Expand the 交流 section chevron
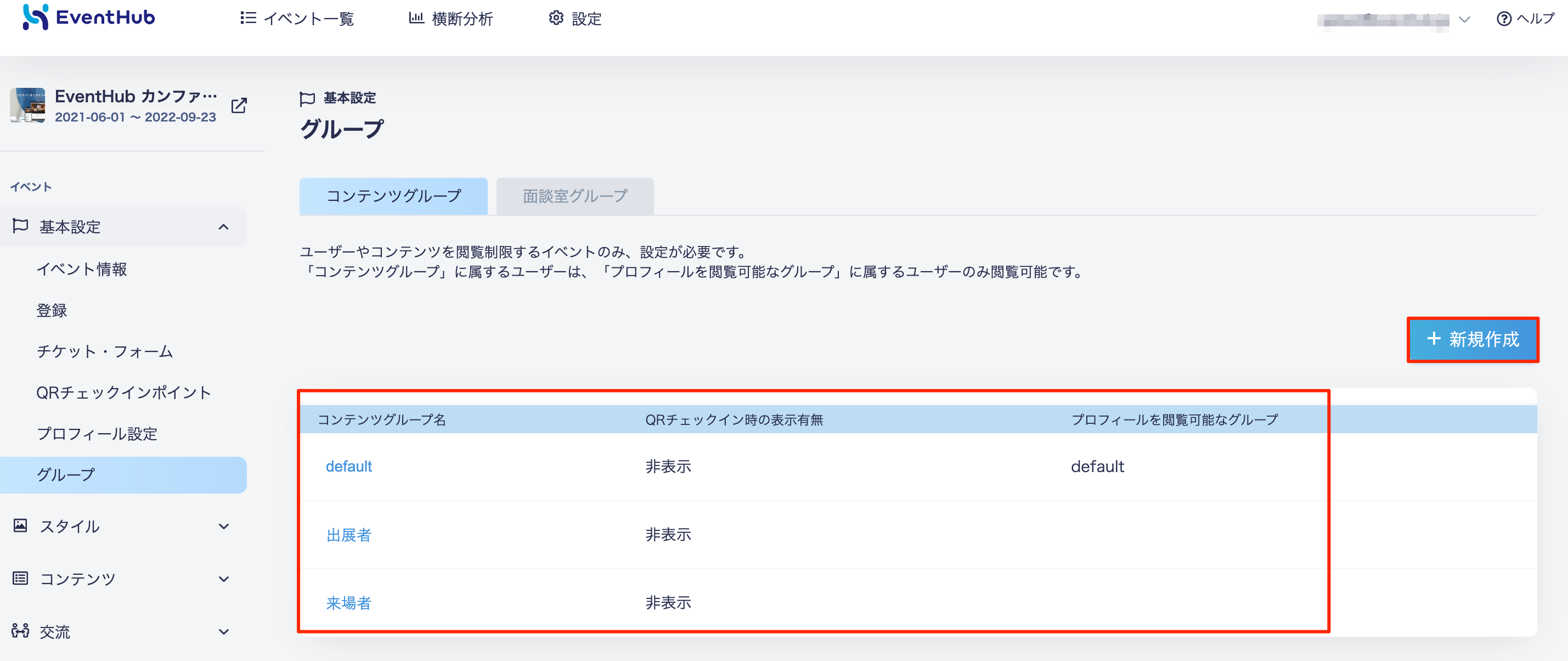 click(223, 632)
